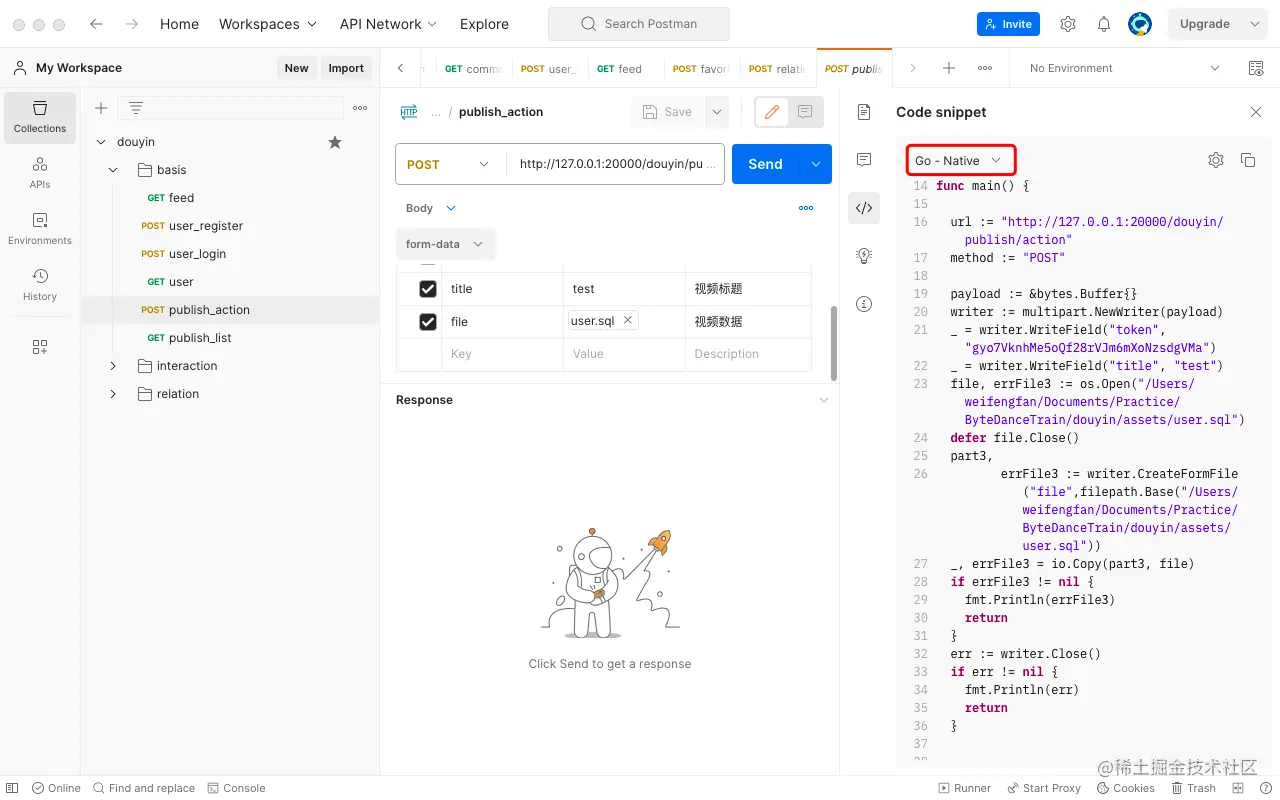Click the collections filter icon
The image size is (1280, 800).
(136, 108)
